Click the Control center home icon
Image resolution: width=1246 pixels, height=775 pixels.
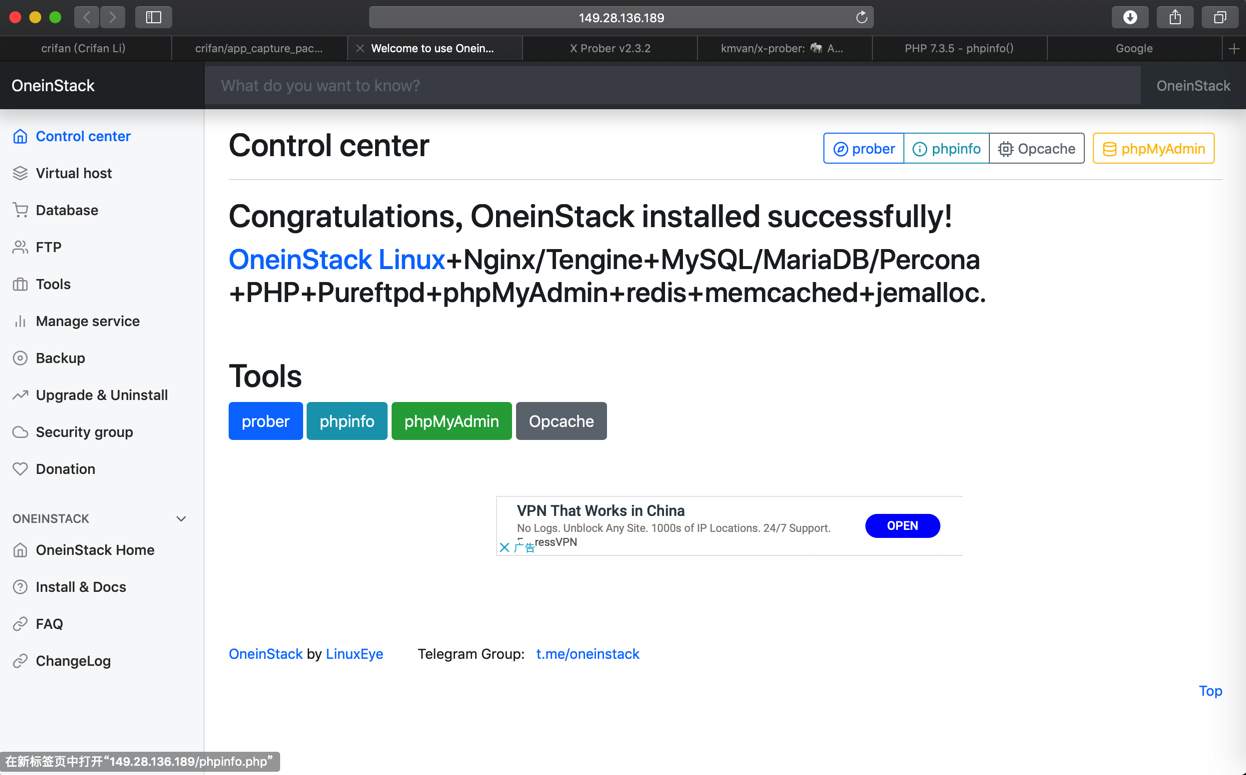tap(20, 136)
